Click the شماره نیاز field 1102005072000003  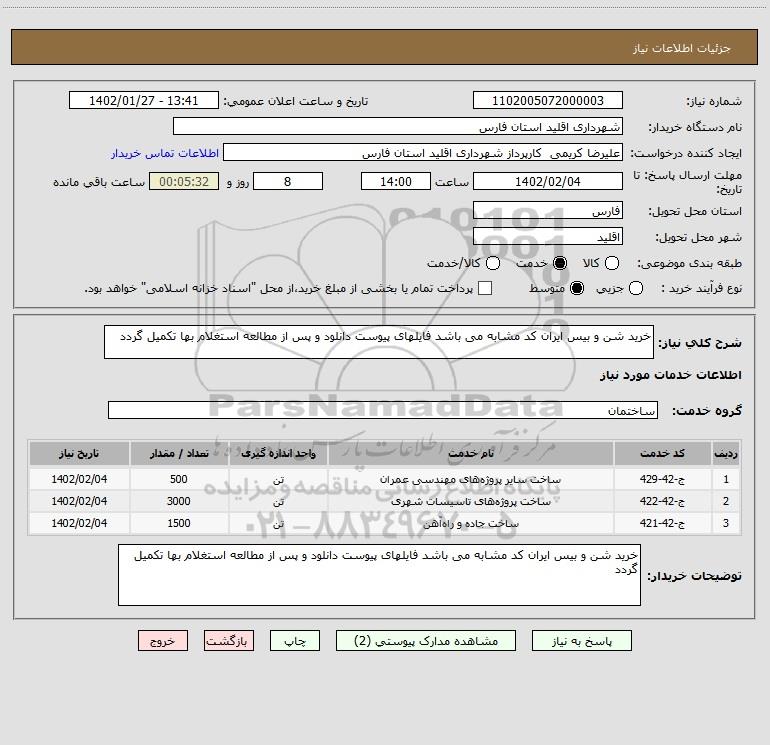pos(548,101)
